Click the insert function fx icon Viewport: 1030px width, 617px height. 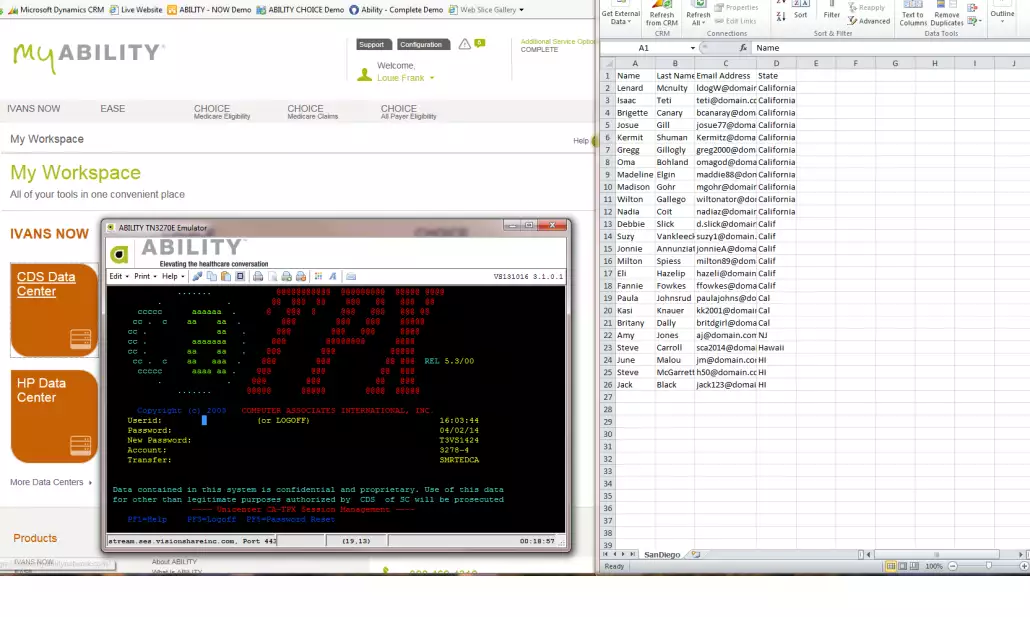click(743, 48)
